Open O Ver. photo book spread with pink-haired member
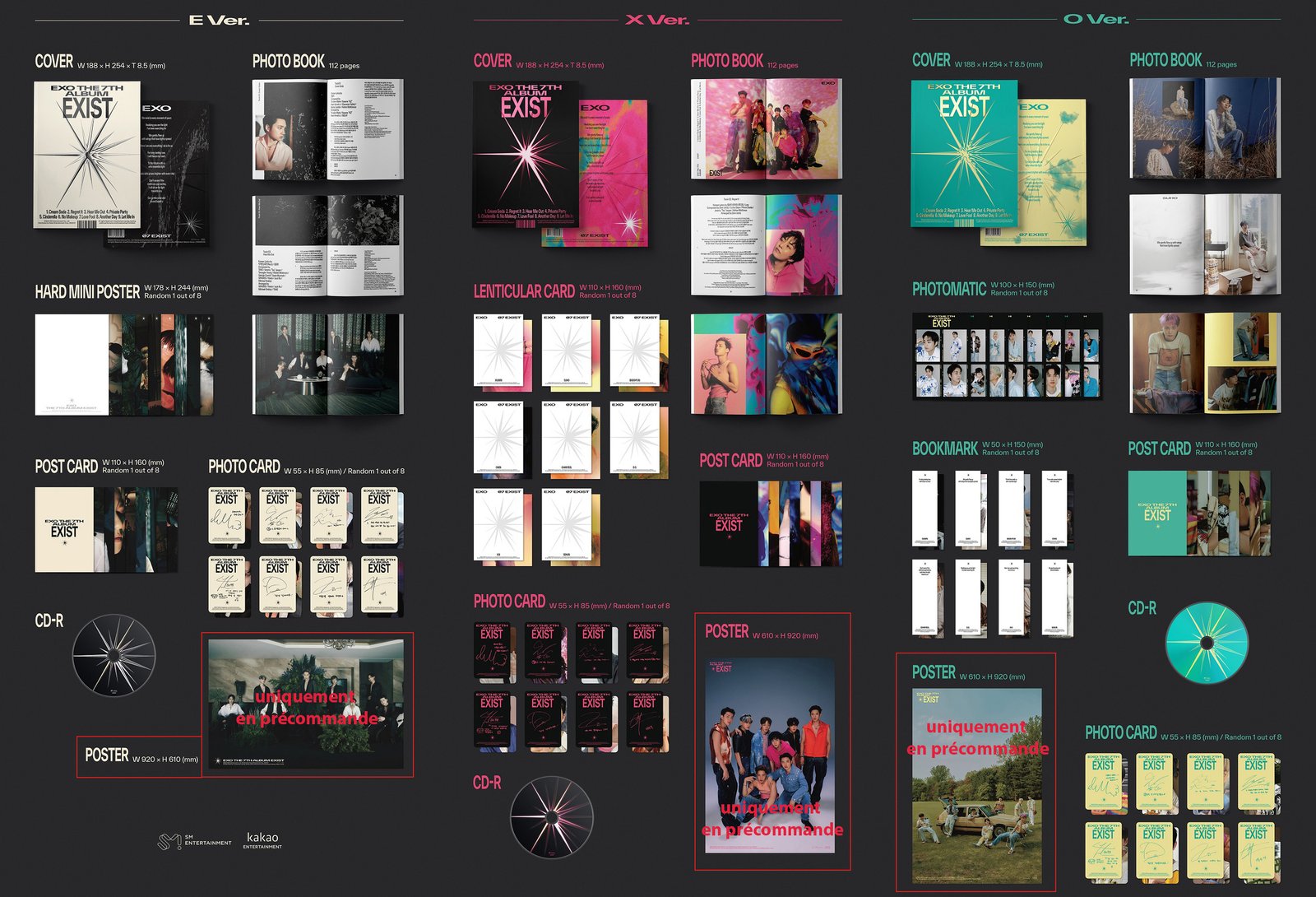 coord(1205,363)
